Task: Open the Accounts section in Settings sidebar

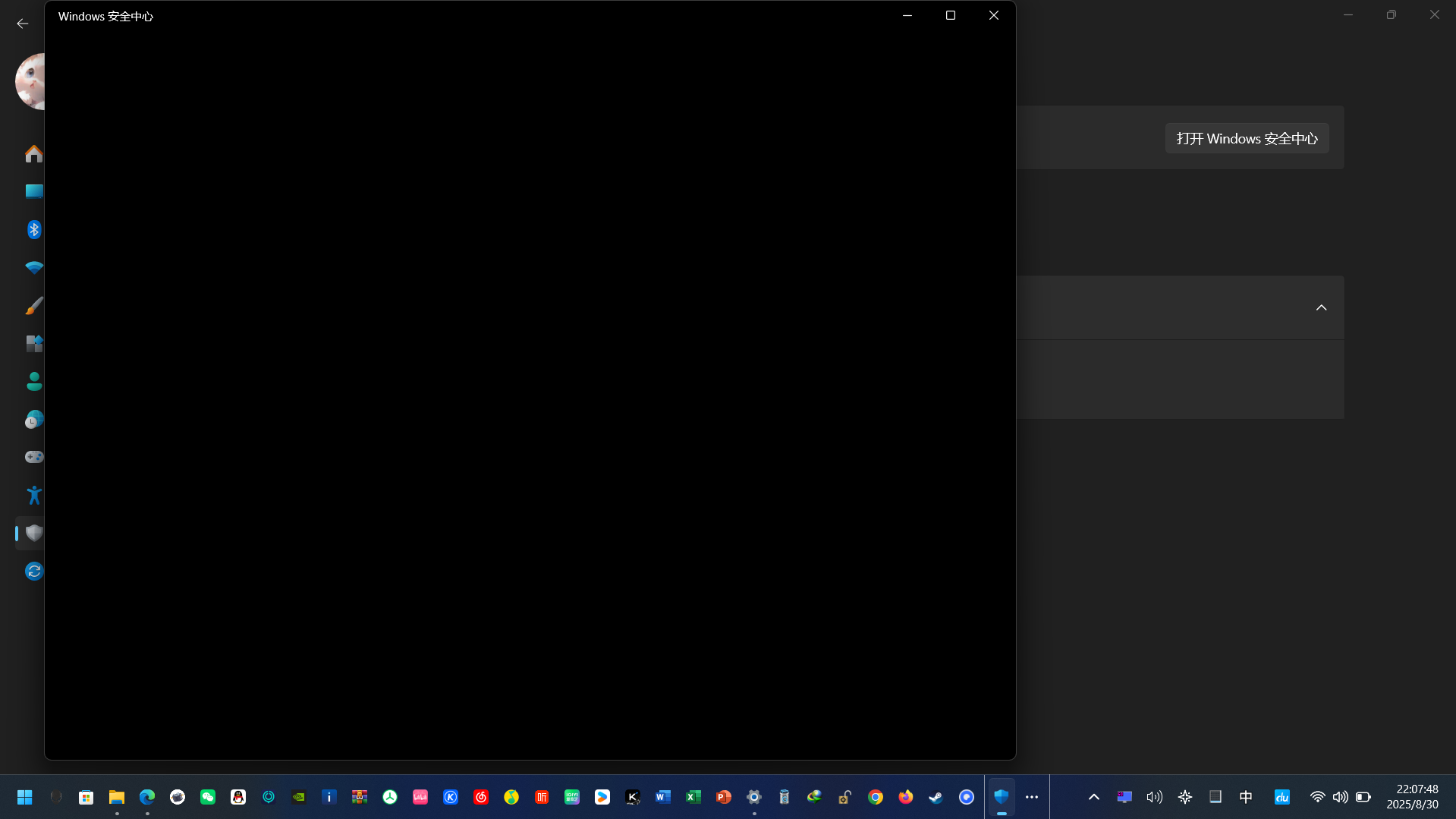Action: pos(33,382)
